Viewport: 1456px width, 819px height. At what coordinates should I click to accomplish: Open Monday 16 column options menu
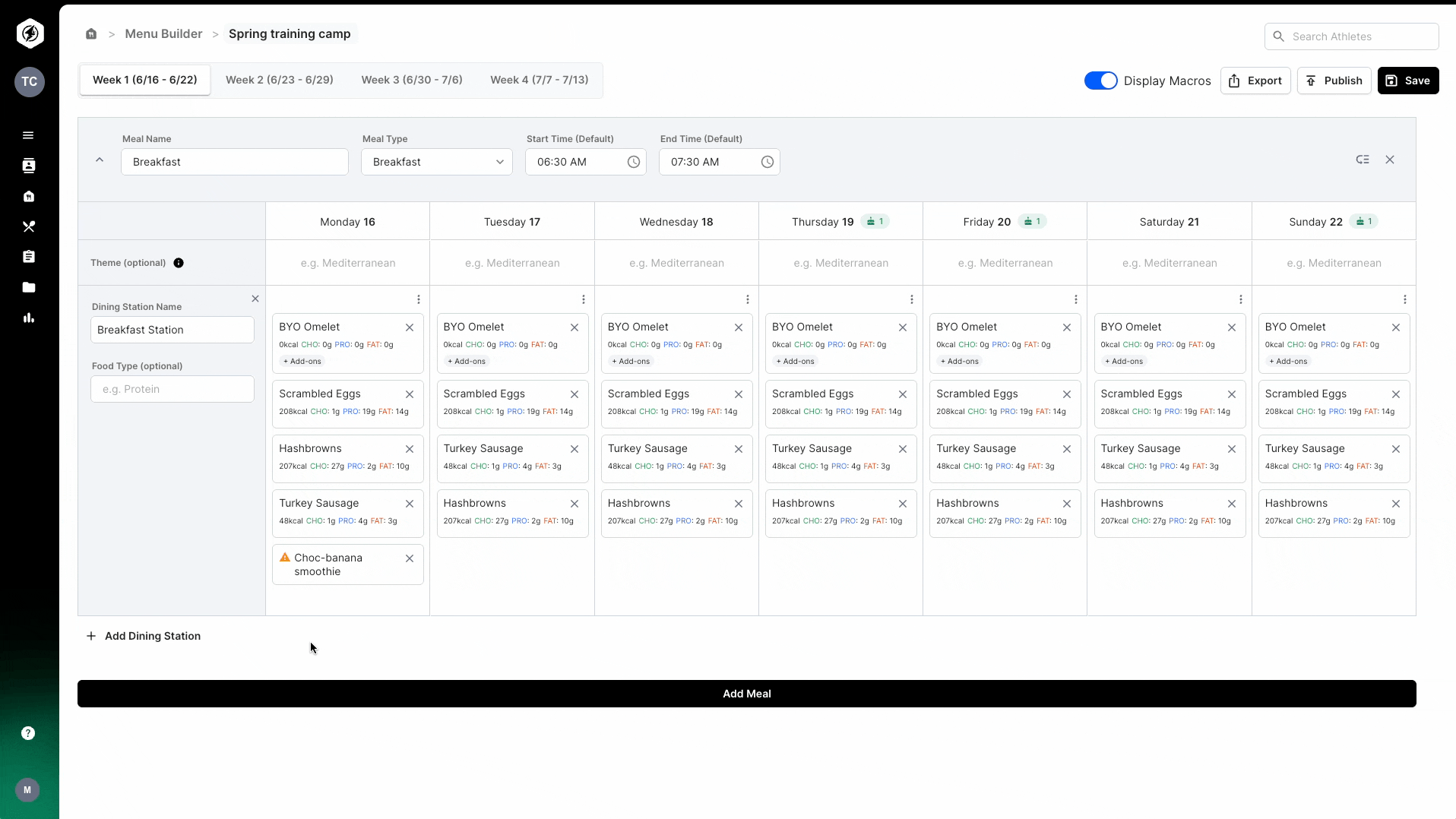(x=419, y=299)
